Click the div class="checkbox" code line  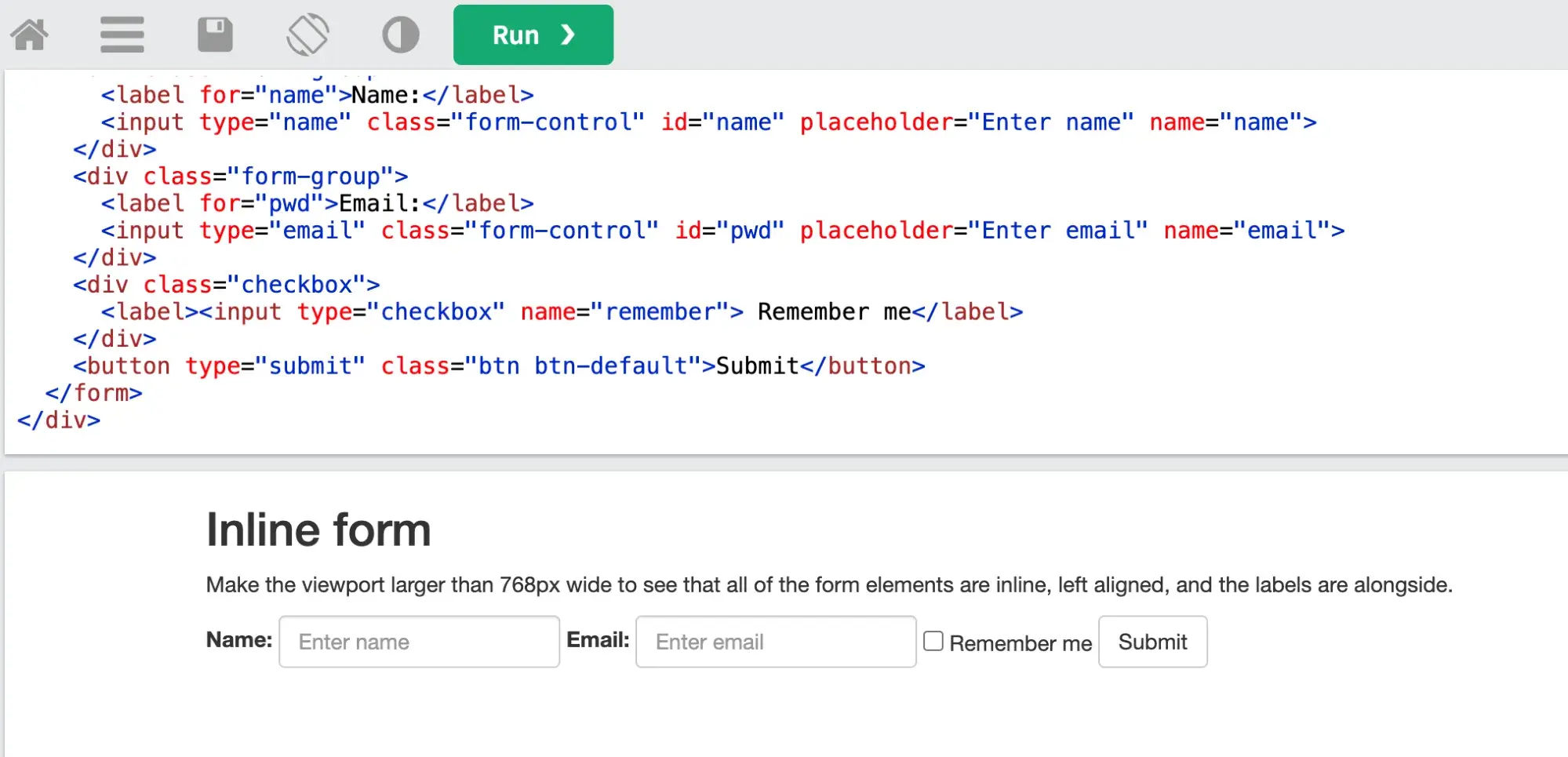226,285
